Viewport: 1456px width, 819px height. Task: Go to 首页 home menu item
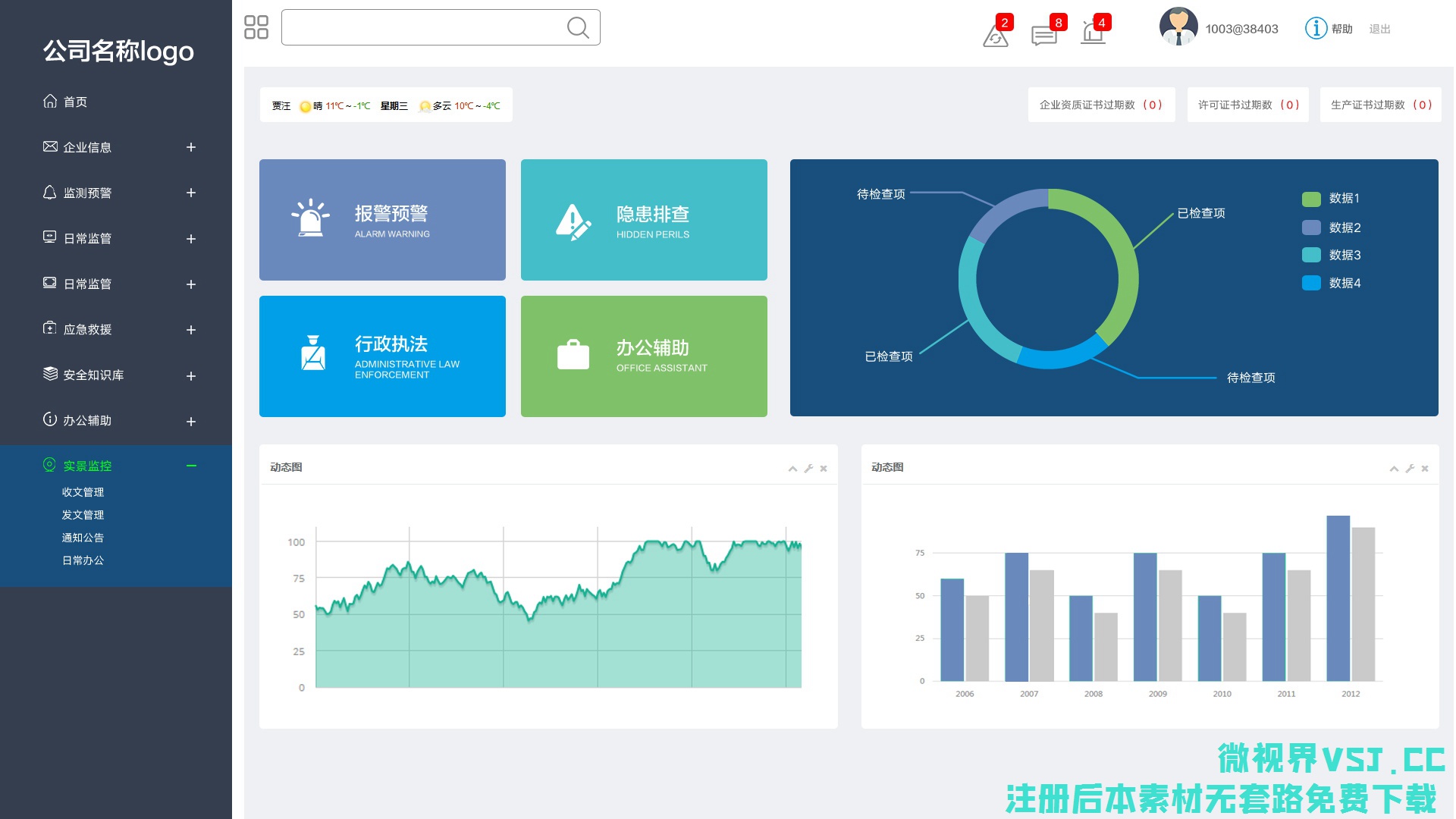74,102
